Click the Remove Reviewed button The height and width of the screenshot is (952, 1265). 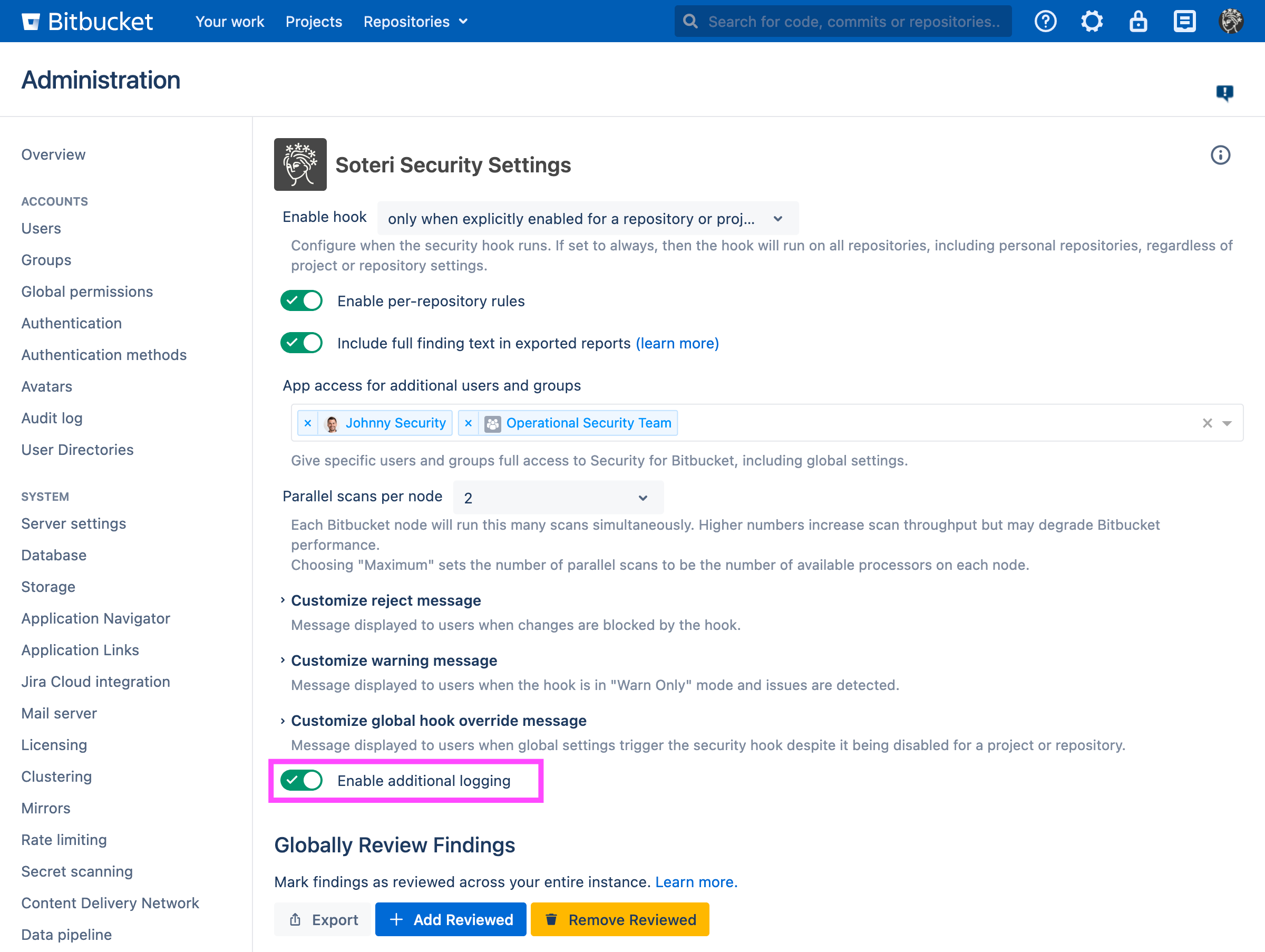click(619, 919)
